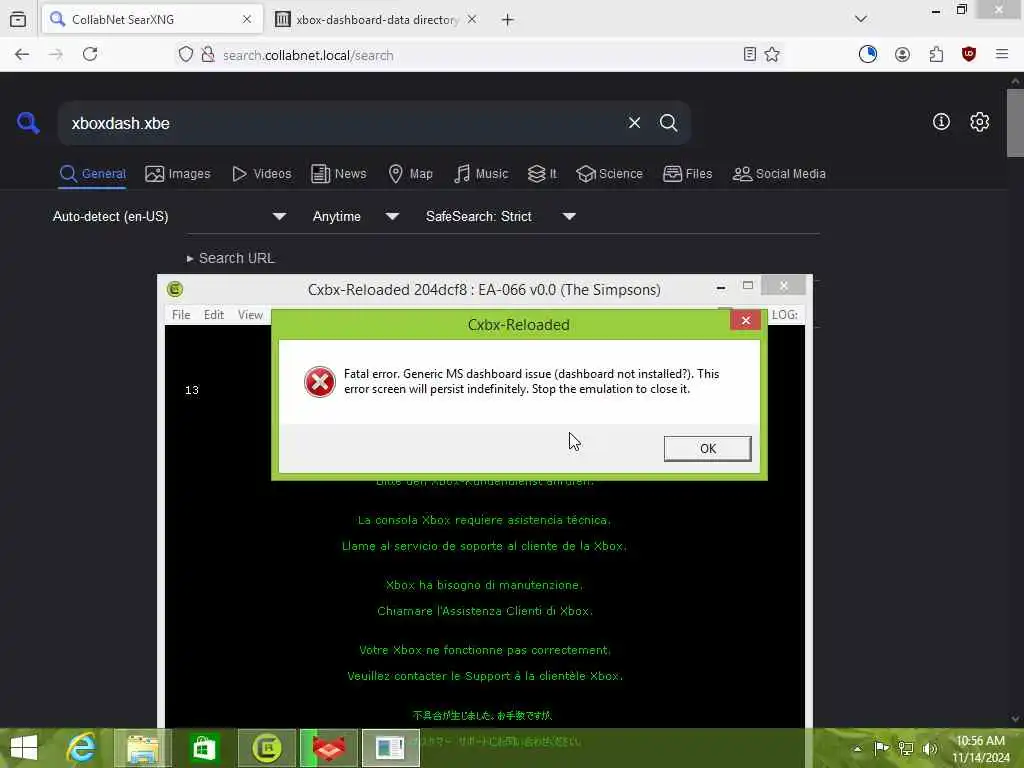Open the SearXNG about info icon
This screenshot has height=768, width=1024.
pyautogui.click(x=941, y=121)
